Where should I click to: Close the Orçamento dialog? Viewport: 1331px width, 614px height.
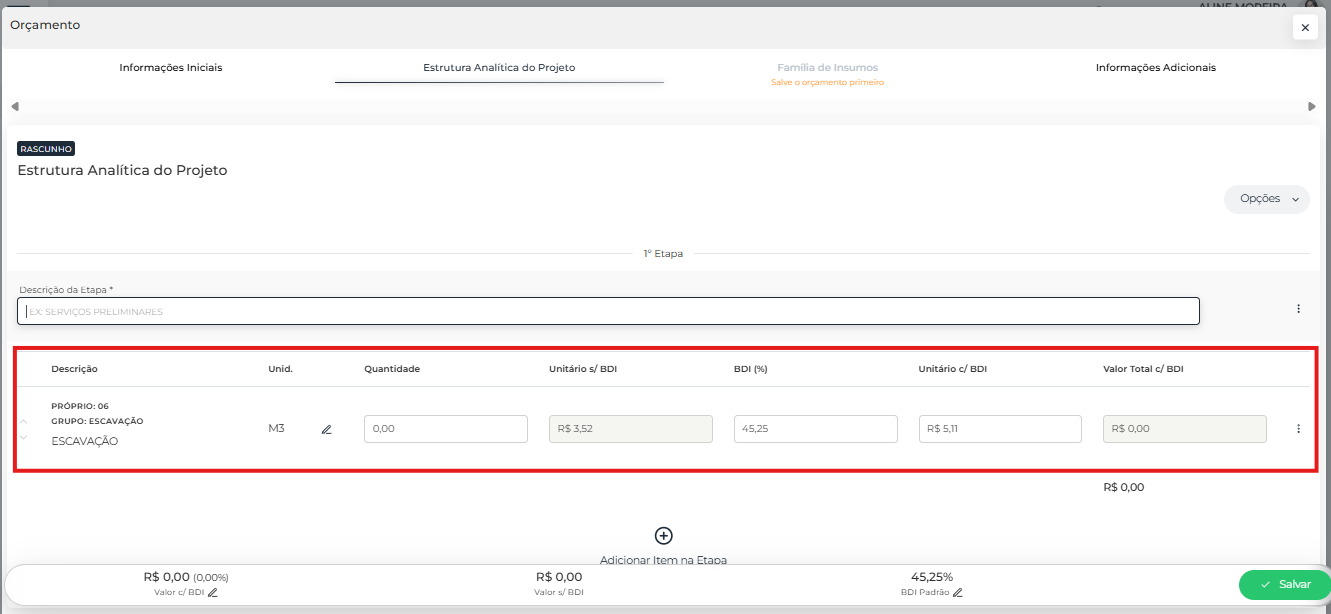click(x=1304, y=28)
